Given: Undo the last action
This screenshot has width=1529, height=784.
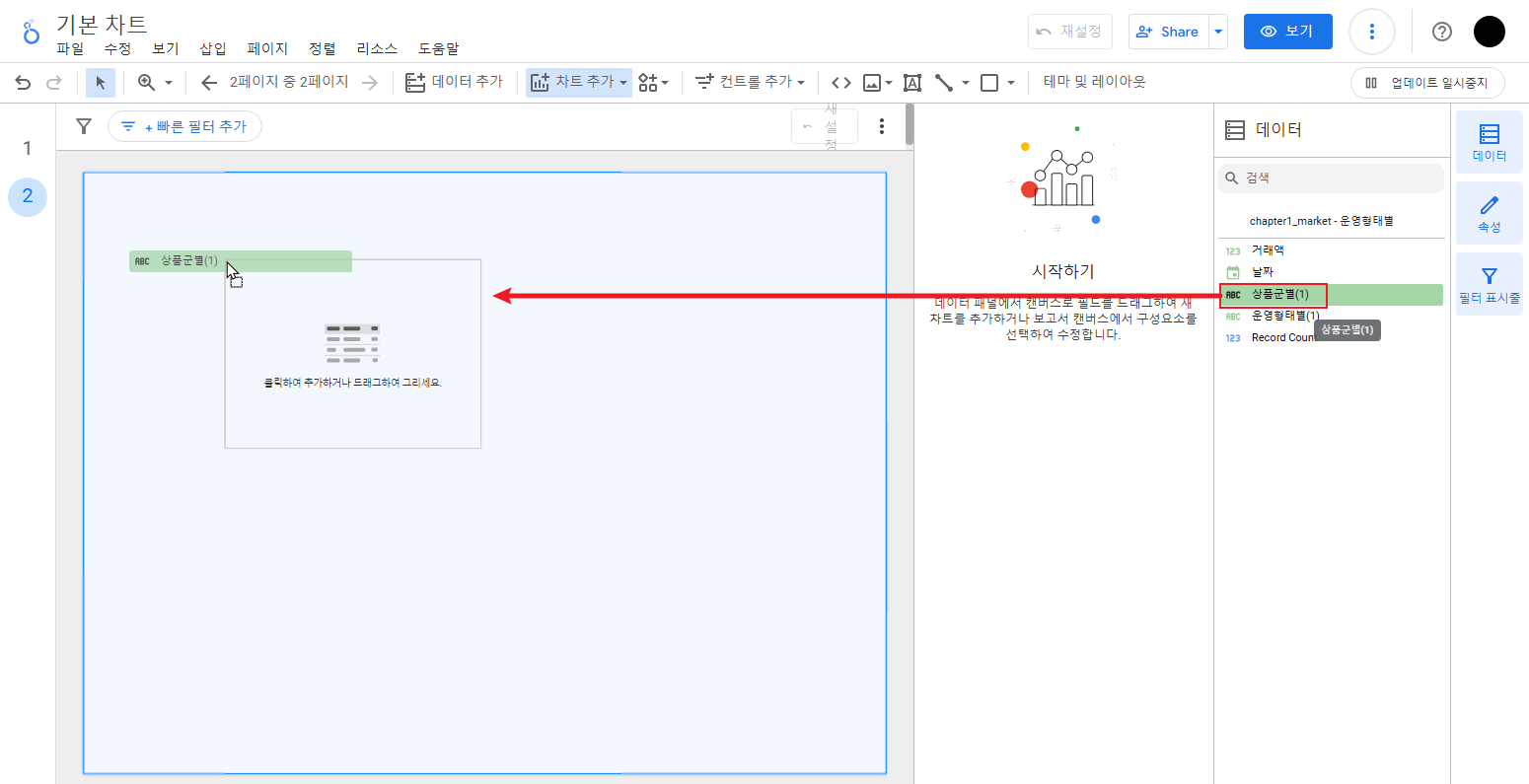Looking at the screenshot, I should click(23, 83).
